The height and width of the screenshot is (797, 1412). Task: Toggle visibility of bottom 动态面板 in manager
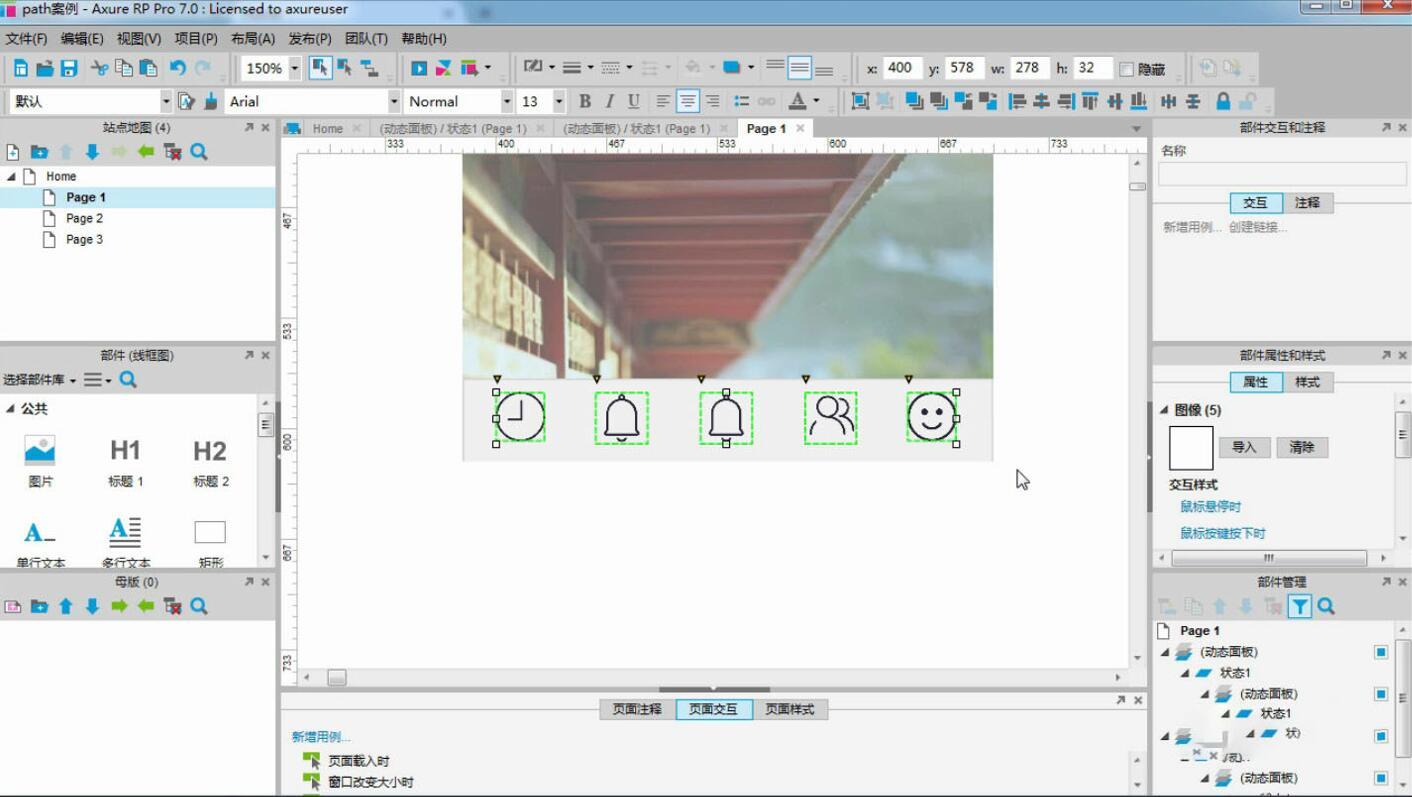pos(1381,778)
